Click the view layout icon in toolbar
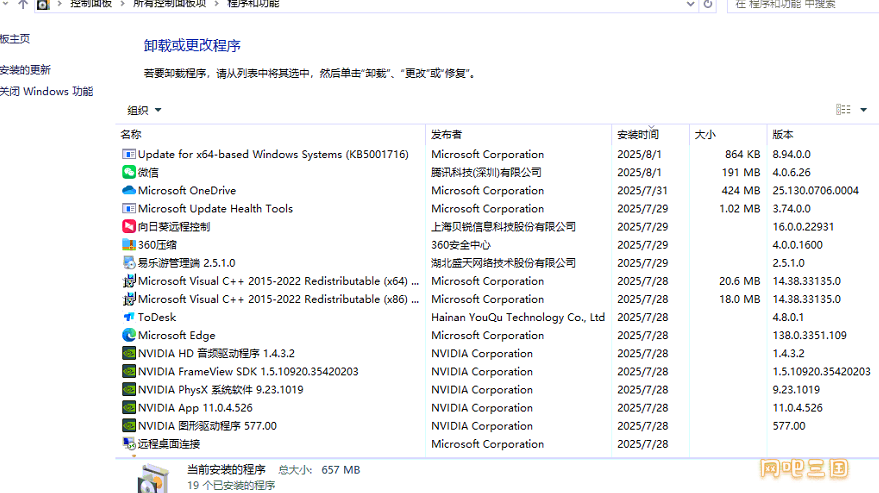Viewport: 879px width, 493px height. point(843,110)
